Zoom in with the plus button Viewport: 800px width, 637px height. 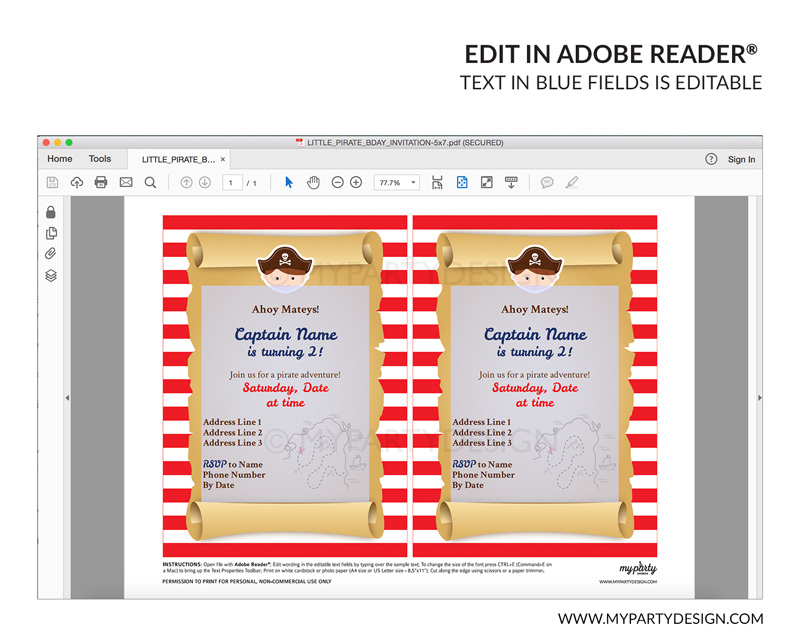[x=356, y=183]
